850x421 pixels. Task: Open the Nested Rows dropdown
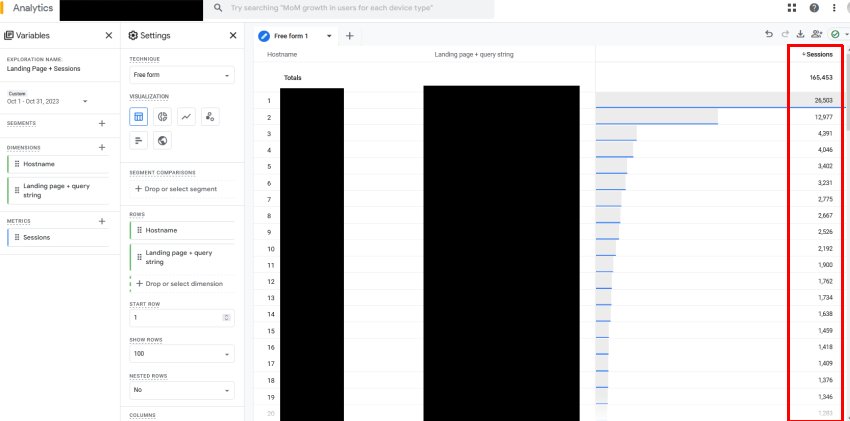tap(181, 390)
